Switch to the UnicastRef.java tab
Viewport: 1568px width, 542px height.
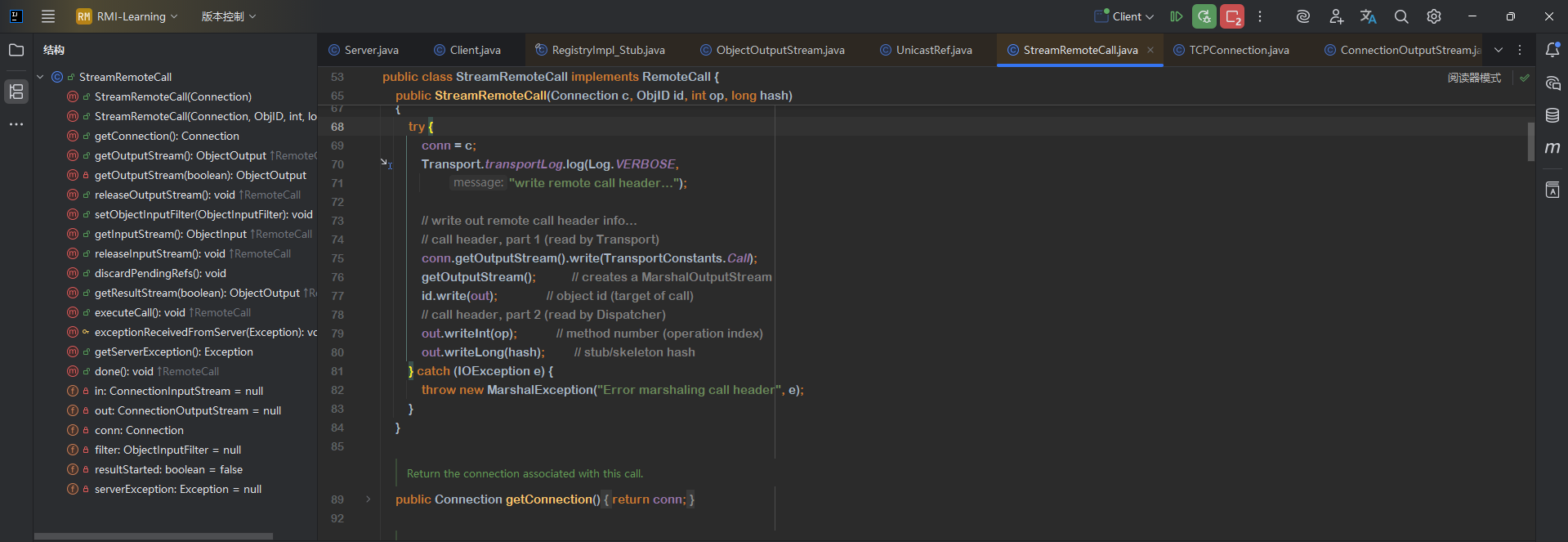[x=933, y=50]
